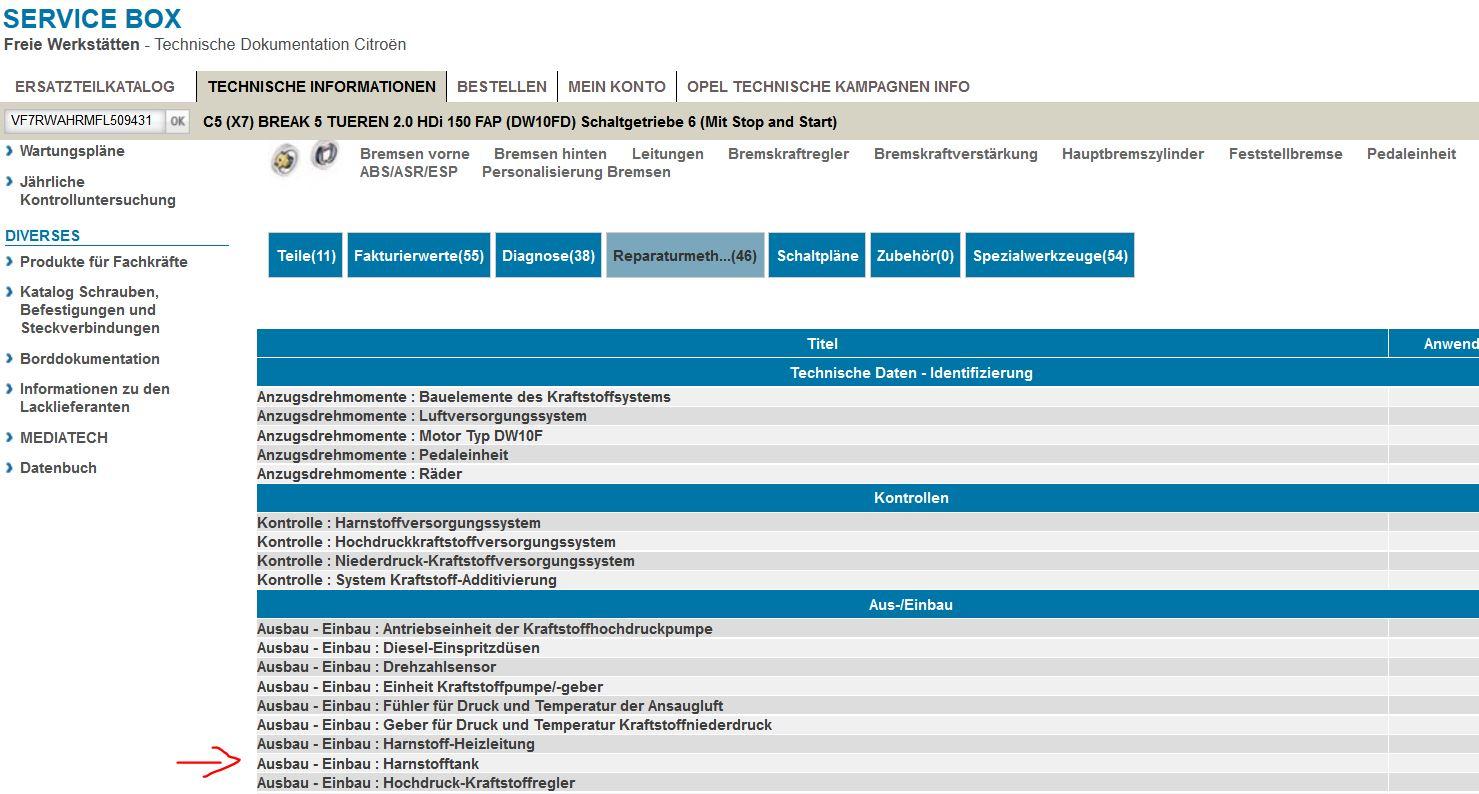Select the TECHNISCHE INFORMATIONEN tab

pyautogui.click(x=322, y=87)
